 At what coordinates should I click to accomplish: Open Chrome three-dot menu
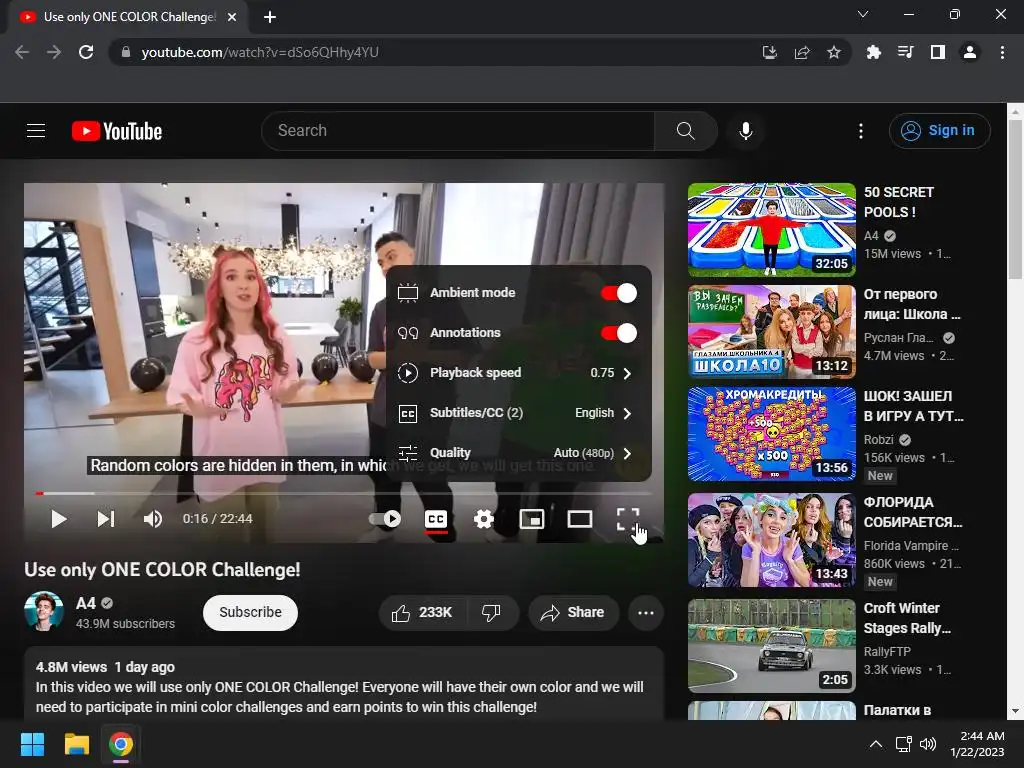point(1002,52)
